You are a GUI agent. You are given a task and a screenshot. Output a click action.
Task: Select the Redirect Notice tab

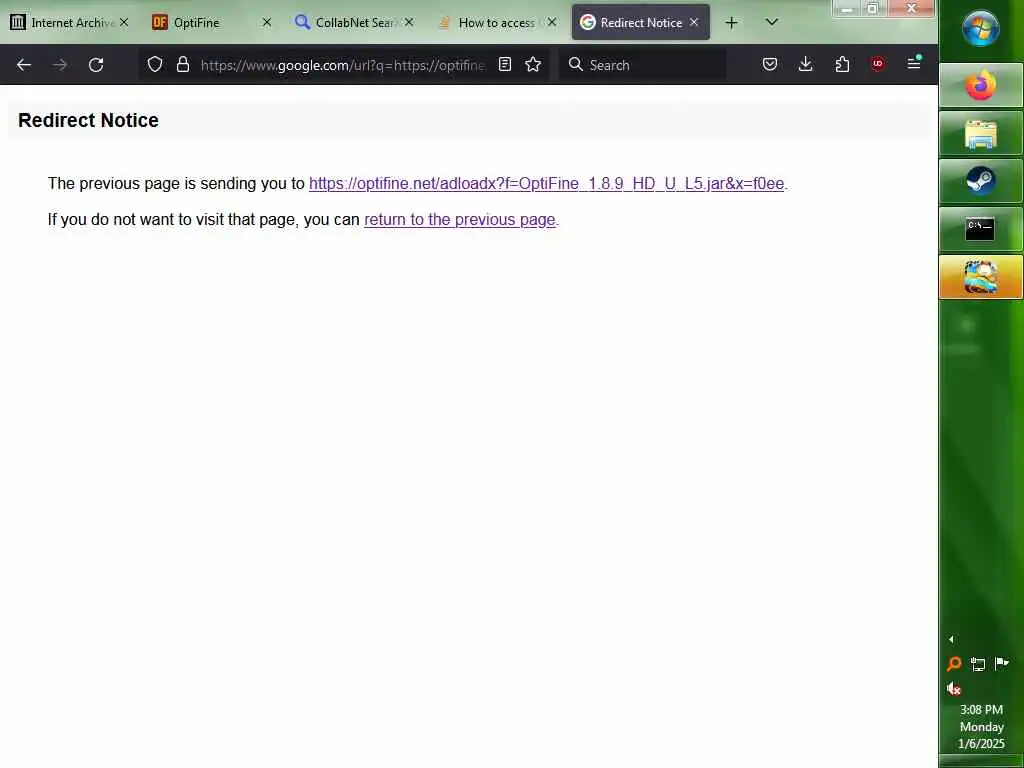(x=640, y=23)
